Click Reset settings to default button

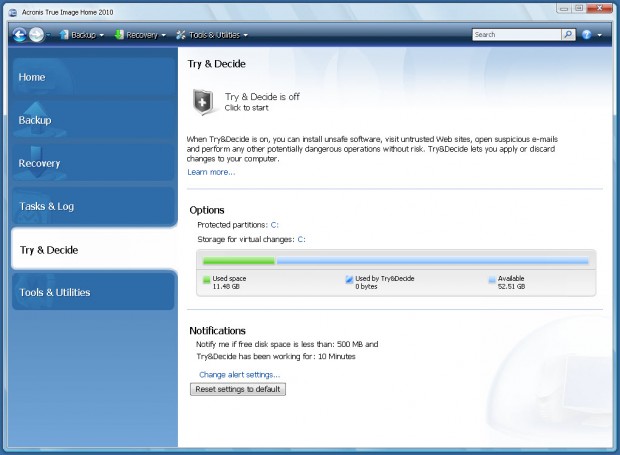[x=238, y=389]
